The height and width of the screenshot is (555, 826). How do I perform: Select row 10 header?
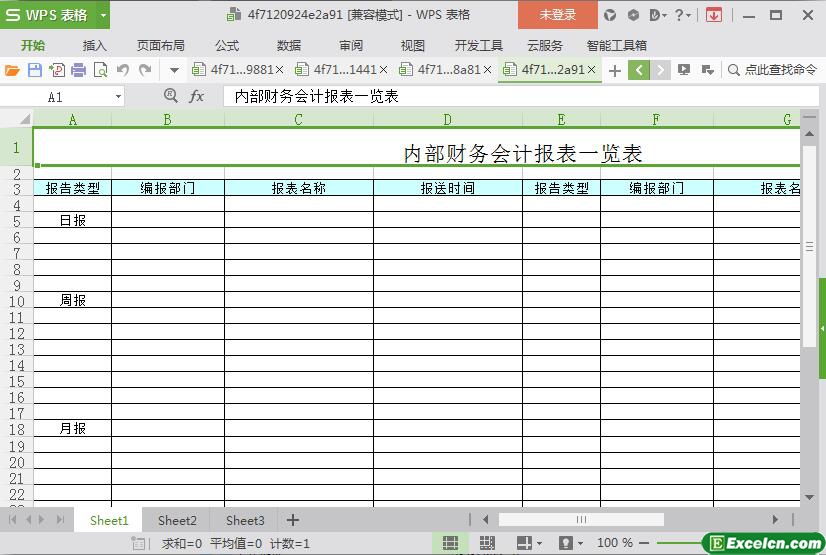[16, 301]
